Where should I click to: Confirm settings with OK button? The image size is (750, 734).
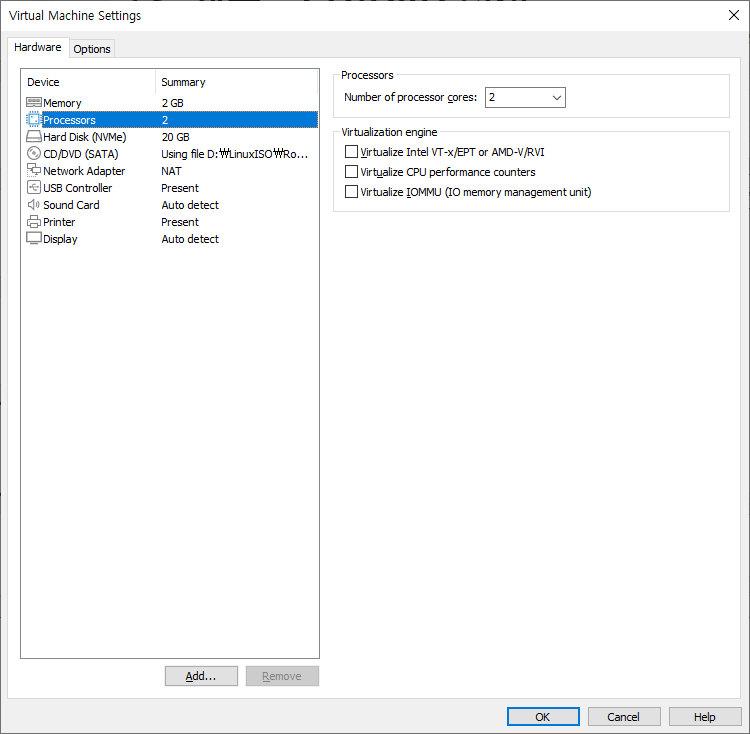(543, 716)
